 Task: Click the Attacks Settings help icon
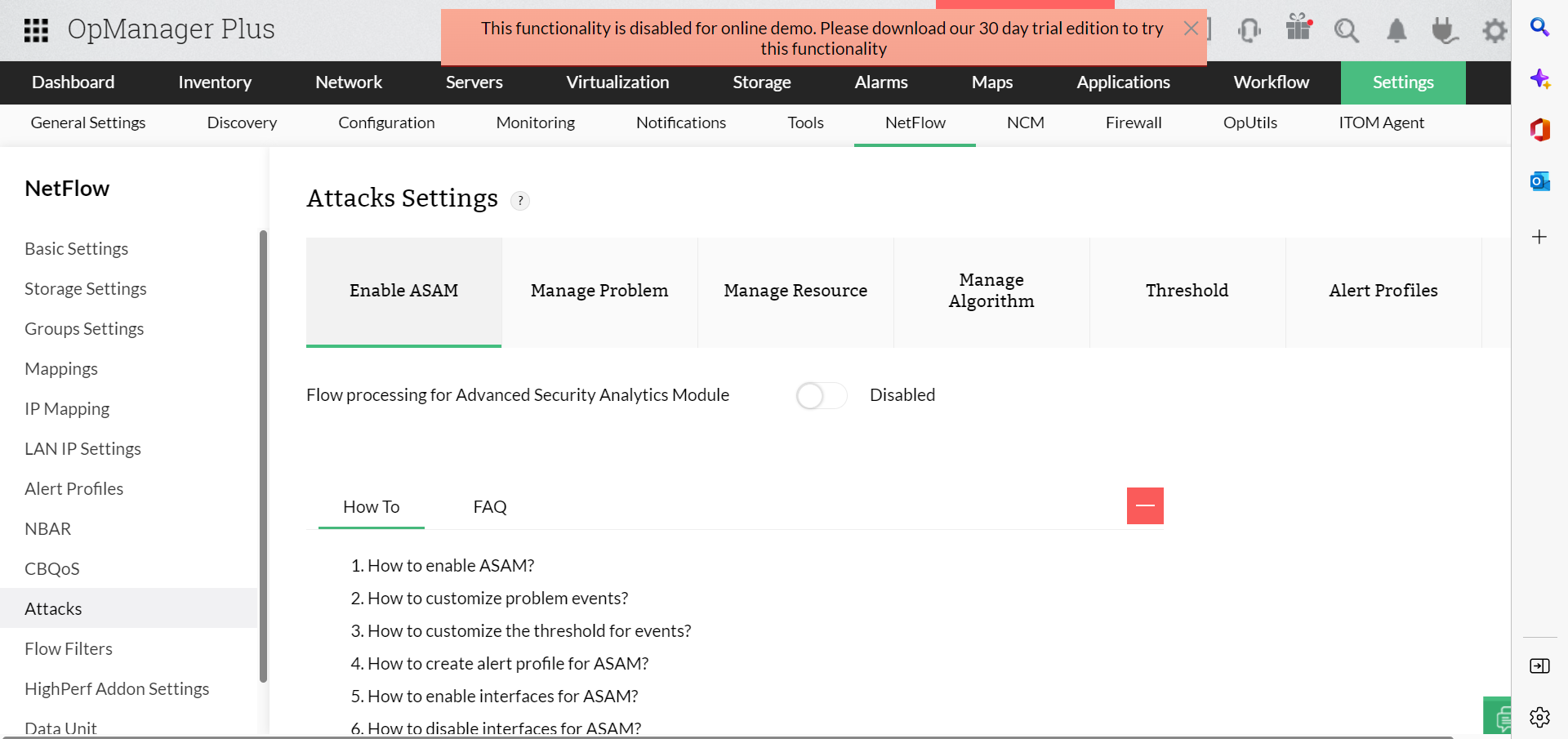point(520,201)
